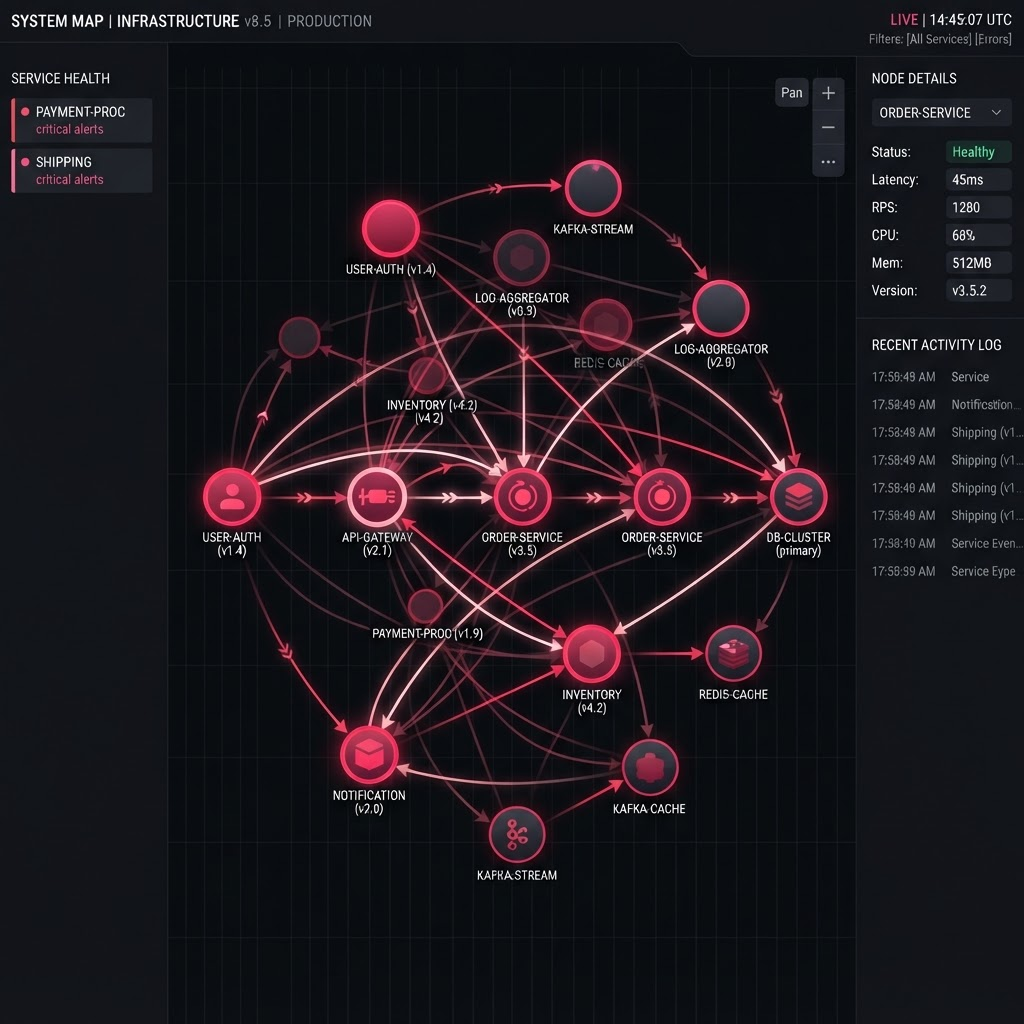Click the unlabeled dim node above USER-AUTH
Image resolution: width=1024 pixels, height=1024 pixels.
[299, 337]
